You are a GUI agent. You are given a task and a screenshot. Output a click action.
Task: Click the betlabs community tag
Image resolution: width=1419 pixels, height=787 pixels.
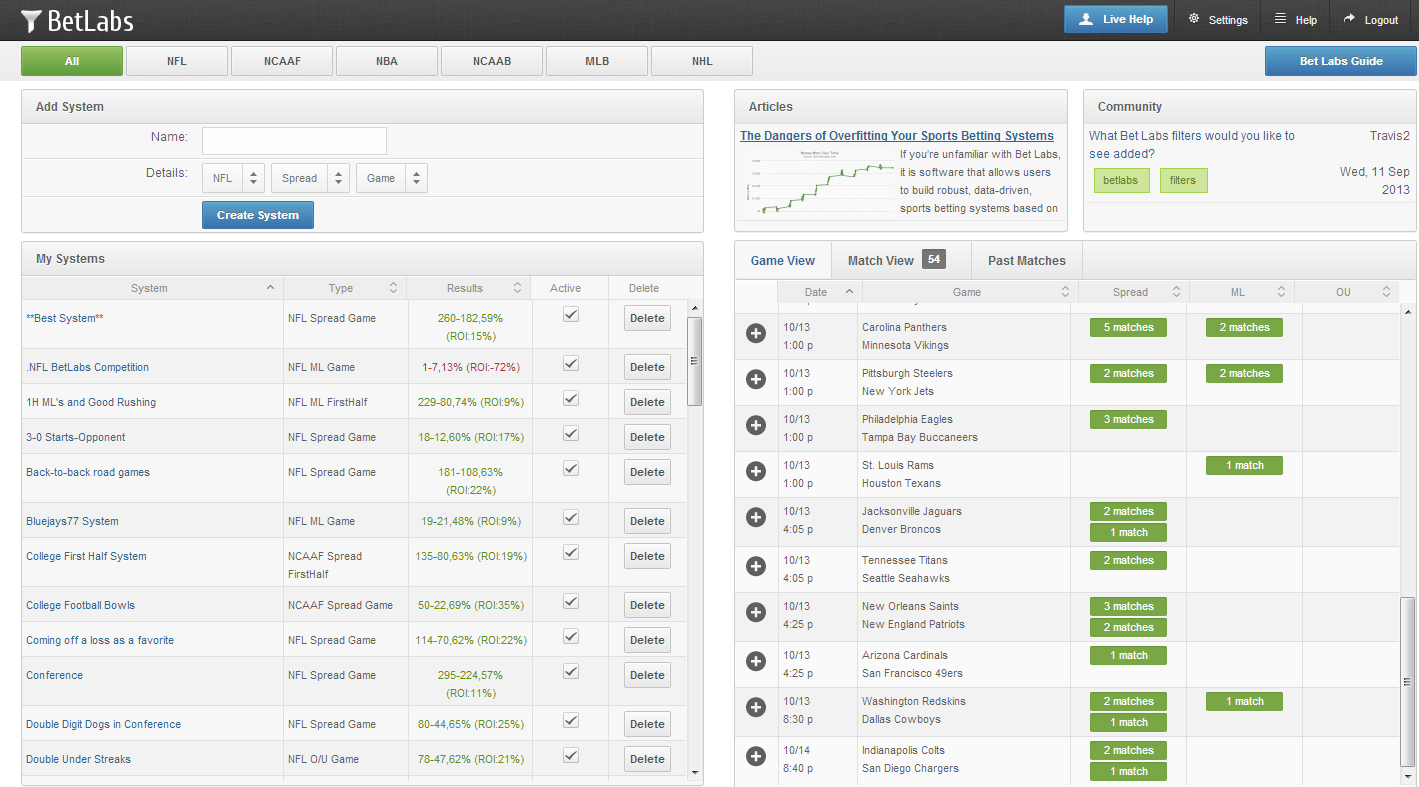tap(1121, 180)
